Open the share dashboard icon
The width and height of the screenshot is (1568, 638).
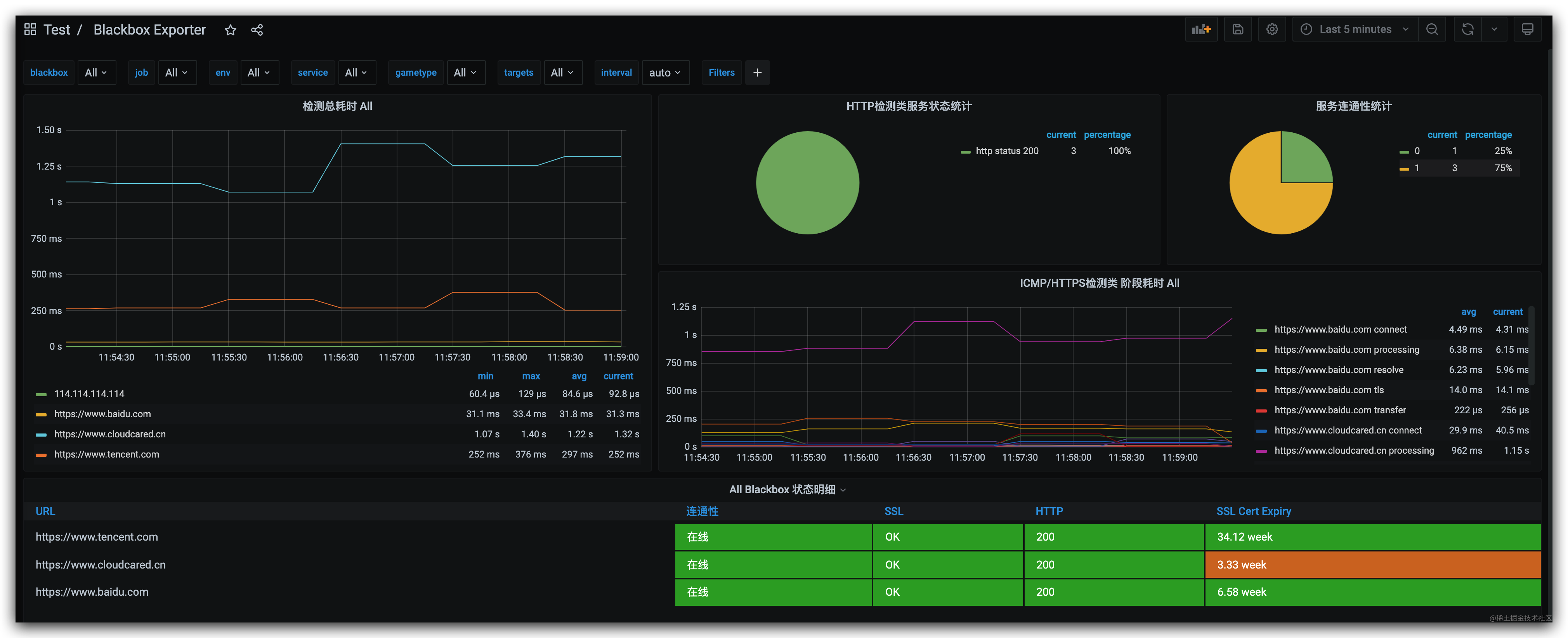click(257, 29)
